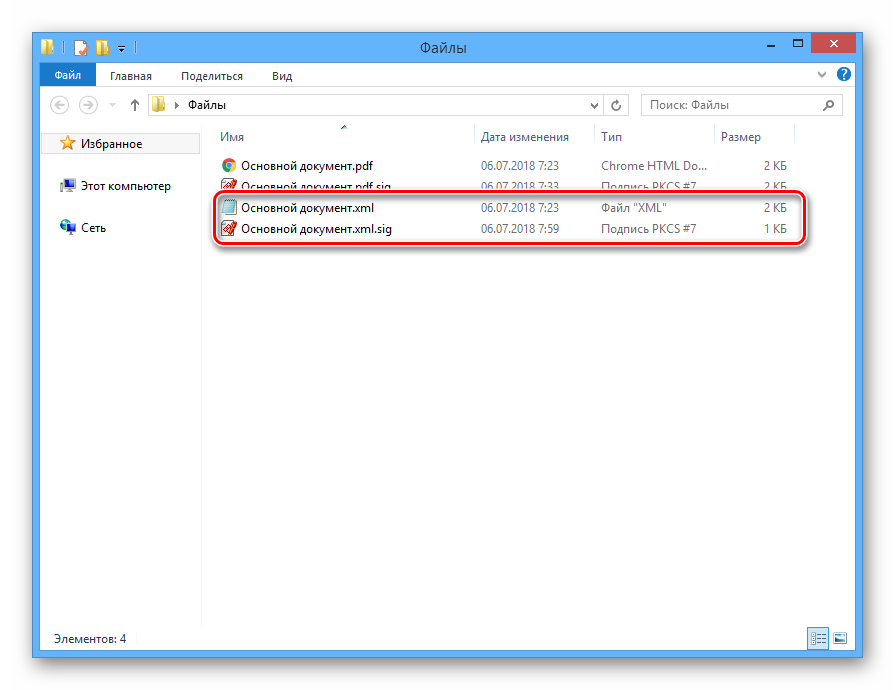The image size is (895, 690).
Task: Open the Help question mark icon
Action: click(843, 75)
